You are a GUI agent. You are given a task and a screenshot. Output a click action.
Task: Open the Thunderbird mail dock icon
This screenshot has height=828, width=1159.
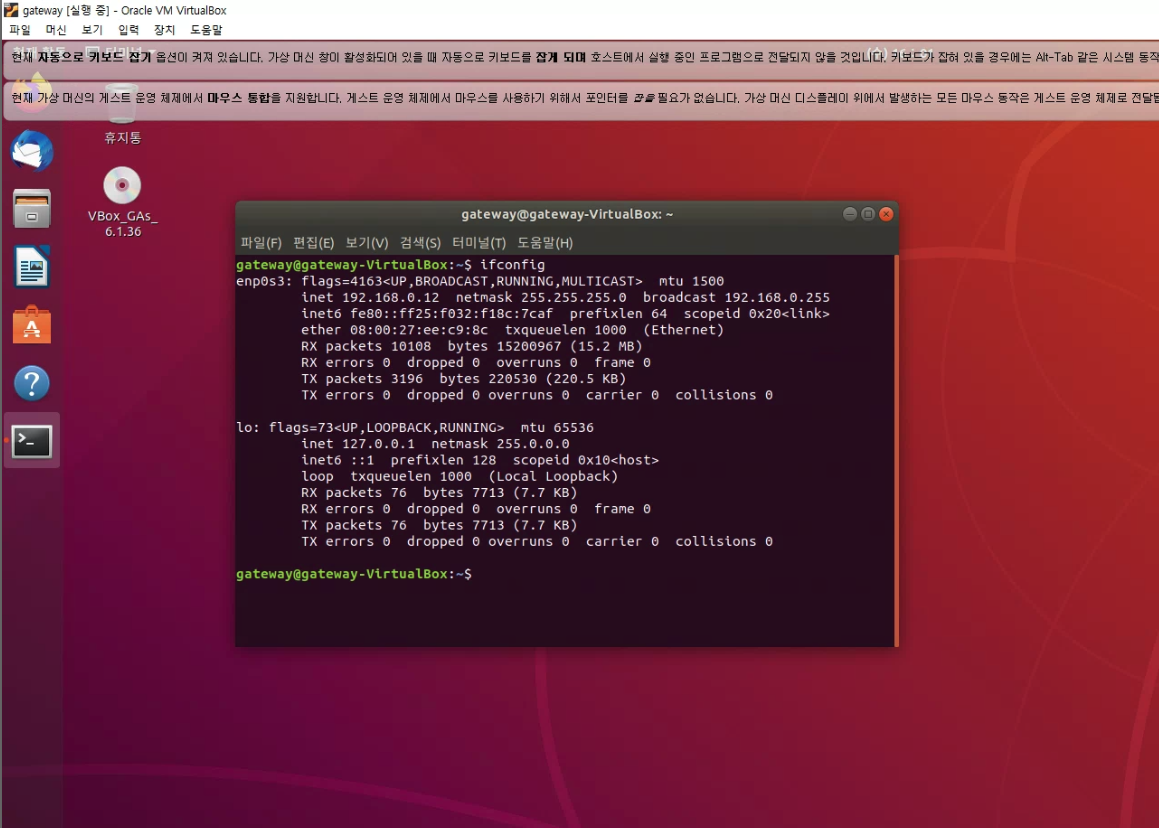click(32, 152)
